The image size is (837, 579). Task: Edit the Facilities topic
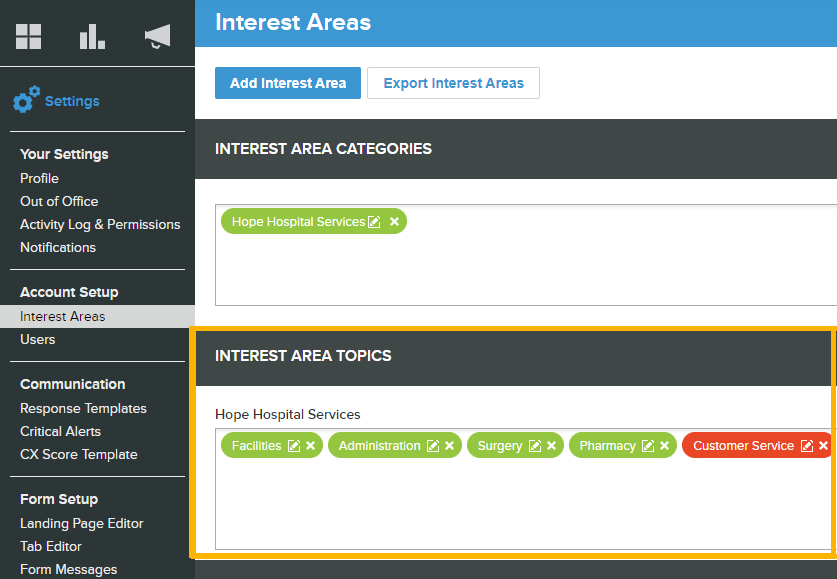pyautogui.click(x=294, y=446)
